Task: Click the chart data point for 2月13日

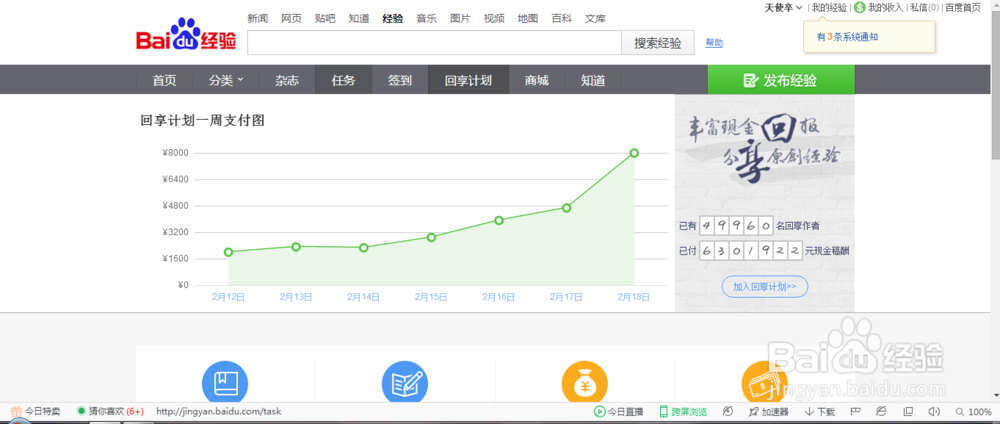Action: (x=296, y=246)
